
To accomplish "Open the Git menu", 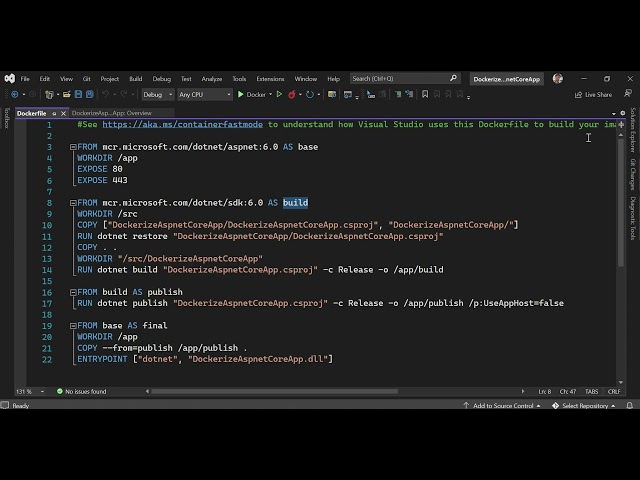I will [87, 79].
